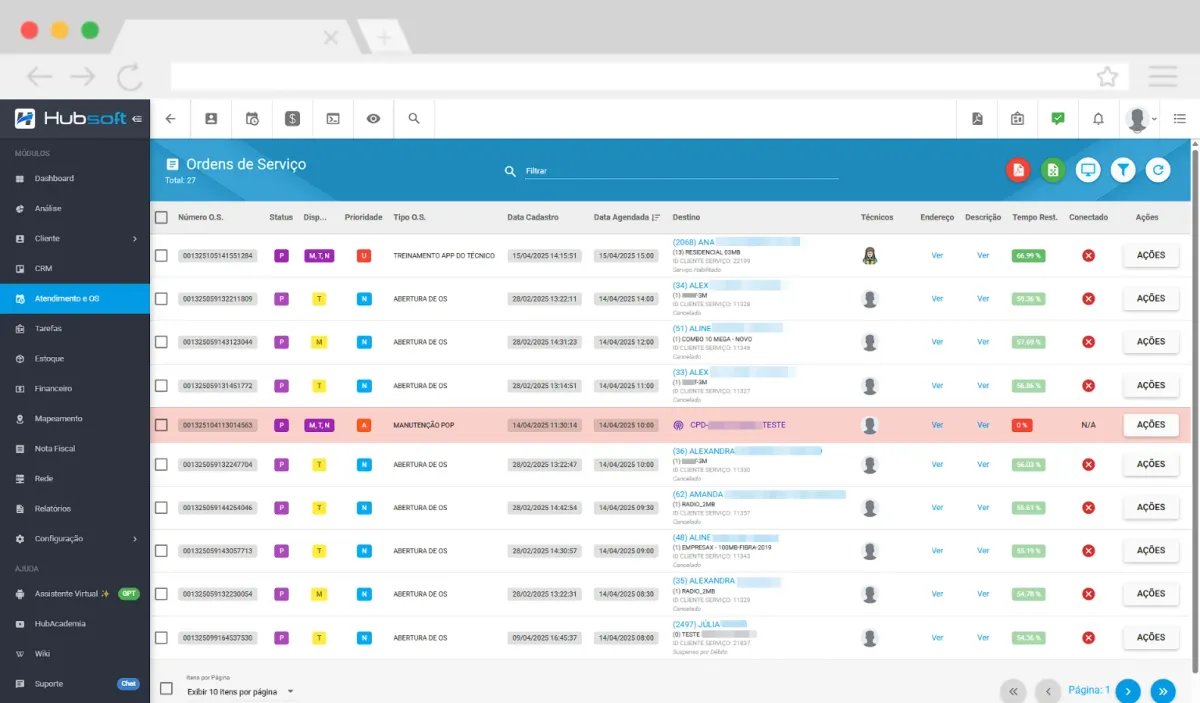Click the orange A priority badge in MANUTENÇÃO POP row

[364, 425]
